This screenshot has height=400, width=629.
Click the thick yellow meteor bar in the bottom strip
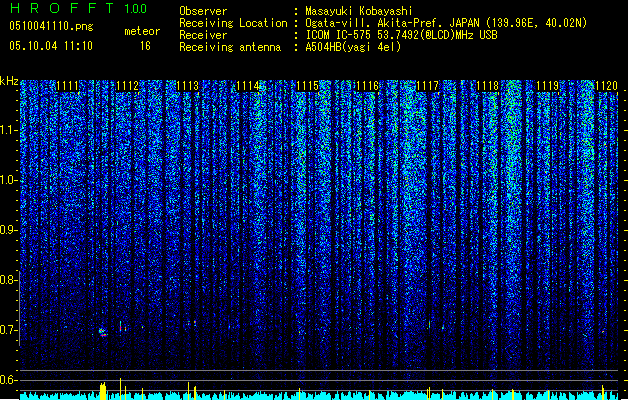(x=103, y=391)
